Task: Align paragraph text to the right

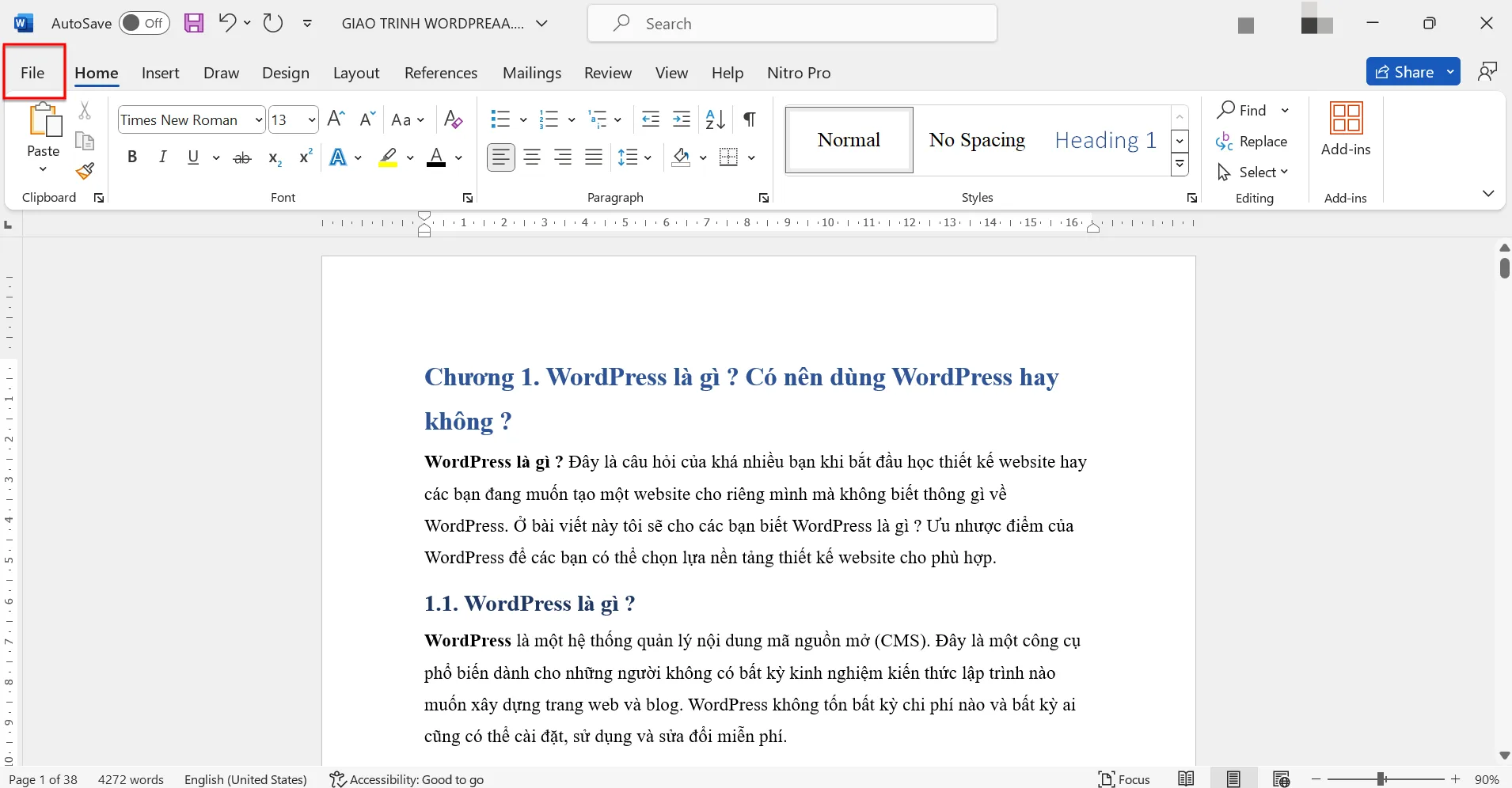Action: 563,157
